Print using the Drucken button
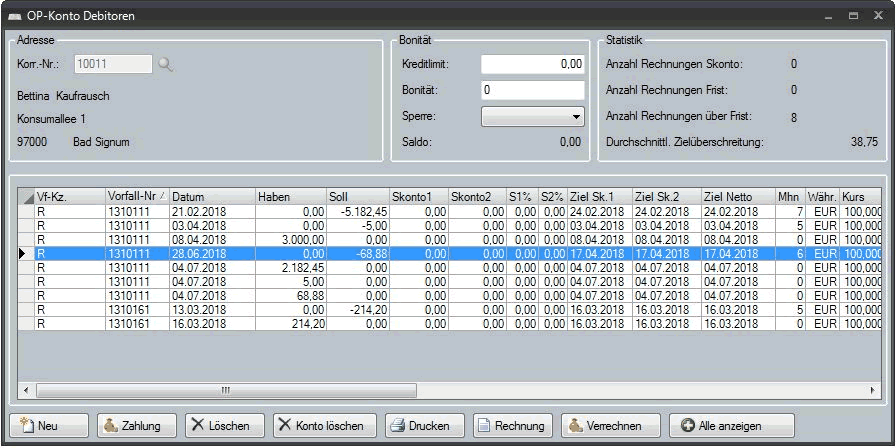The height and width of the screenshot is (448, 896). pos(425,426)
